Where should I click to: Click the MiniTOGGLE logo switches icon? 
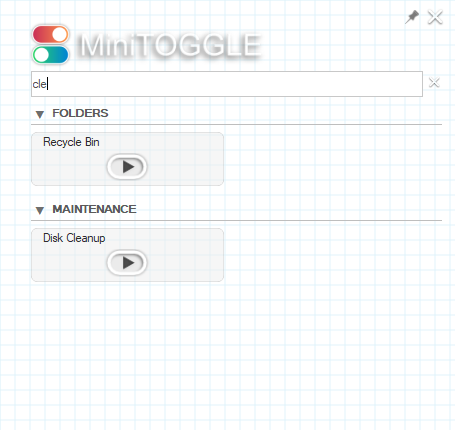point(51,44)
